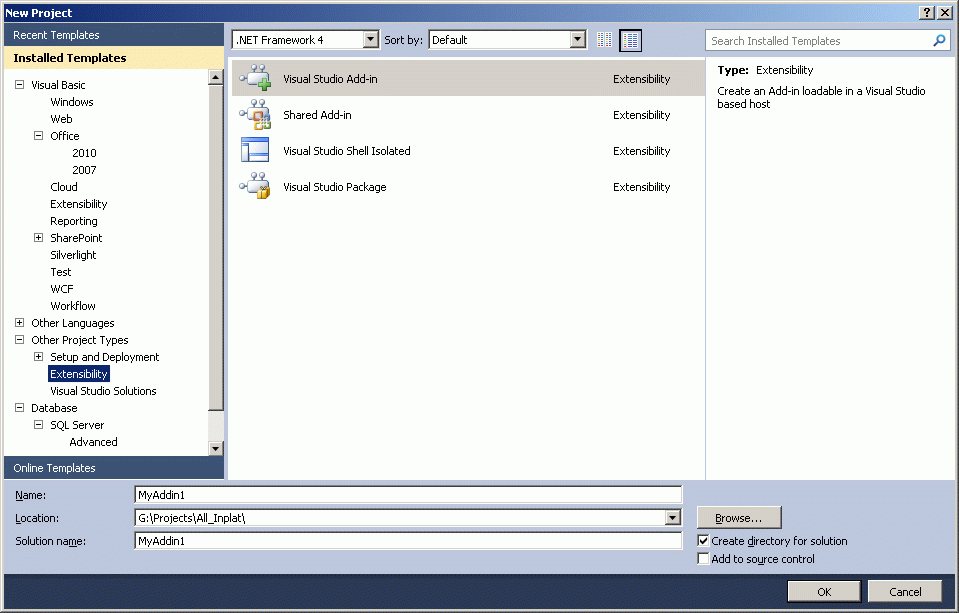Image resolution: width=959 pixels, height=613 pixels.
Task: Select the Visual Studio Package template icon
Action: click(256, 186)
